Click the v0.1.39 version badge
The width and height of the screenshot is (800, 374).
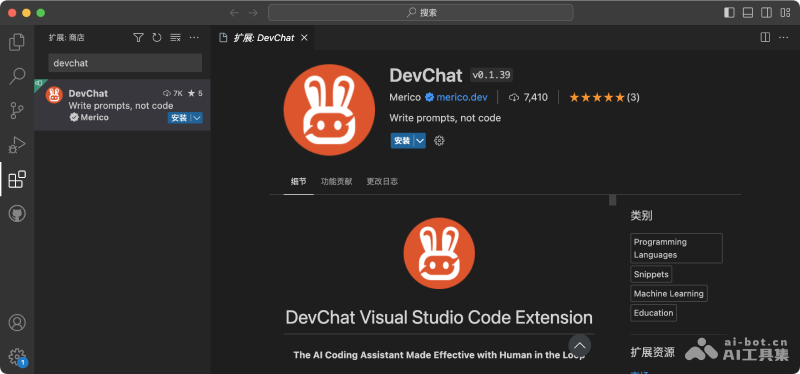[x=491, y=76]
